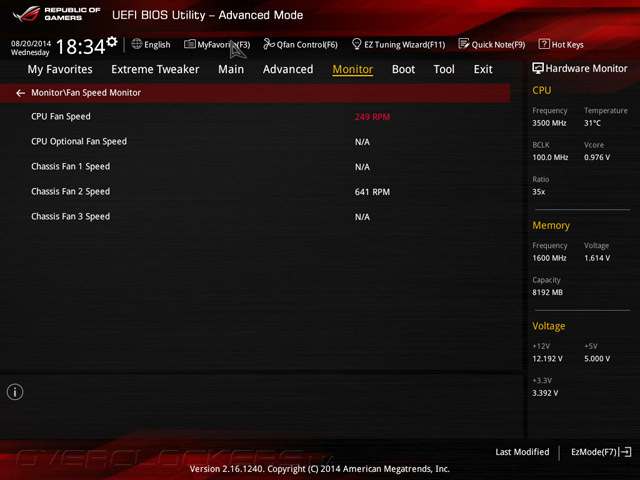This screenshot has height=480, width=640.
Task: Click Last Modified button
Action: [x=522, y=452]
